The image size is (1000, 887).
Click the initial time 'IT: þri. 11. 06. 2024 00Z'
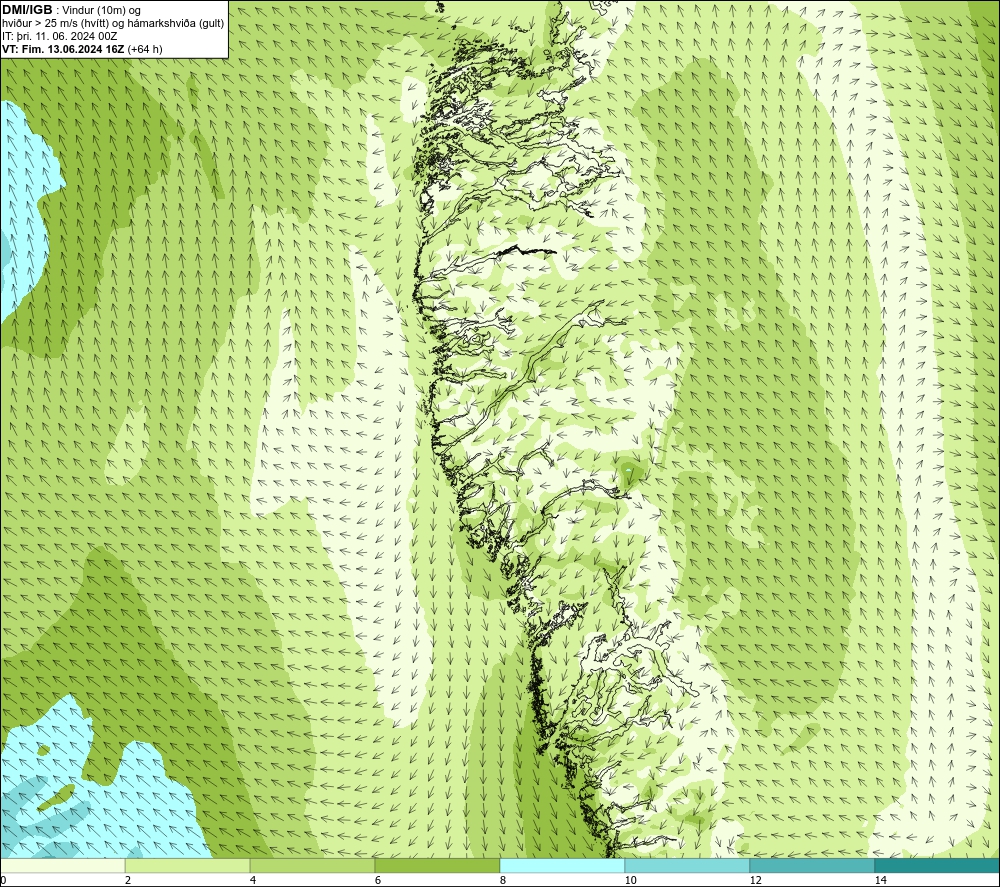(x=59, y=36)
